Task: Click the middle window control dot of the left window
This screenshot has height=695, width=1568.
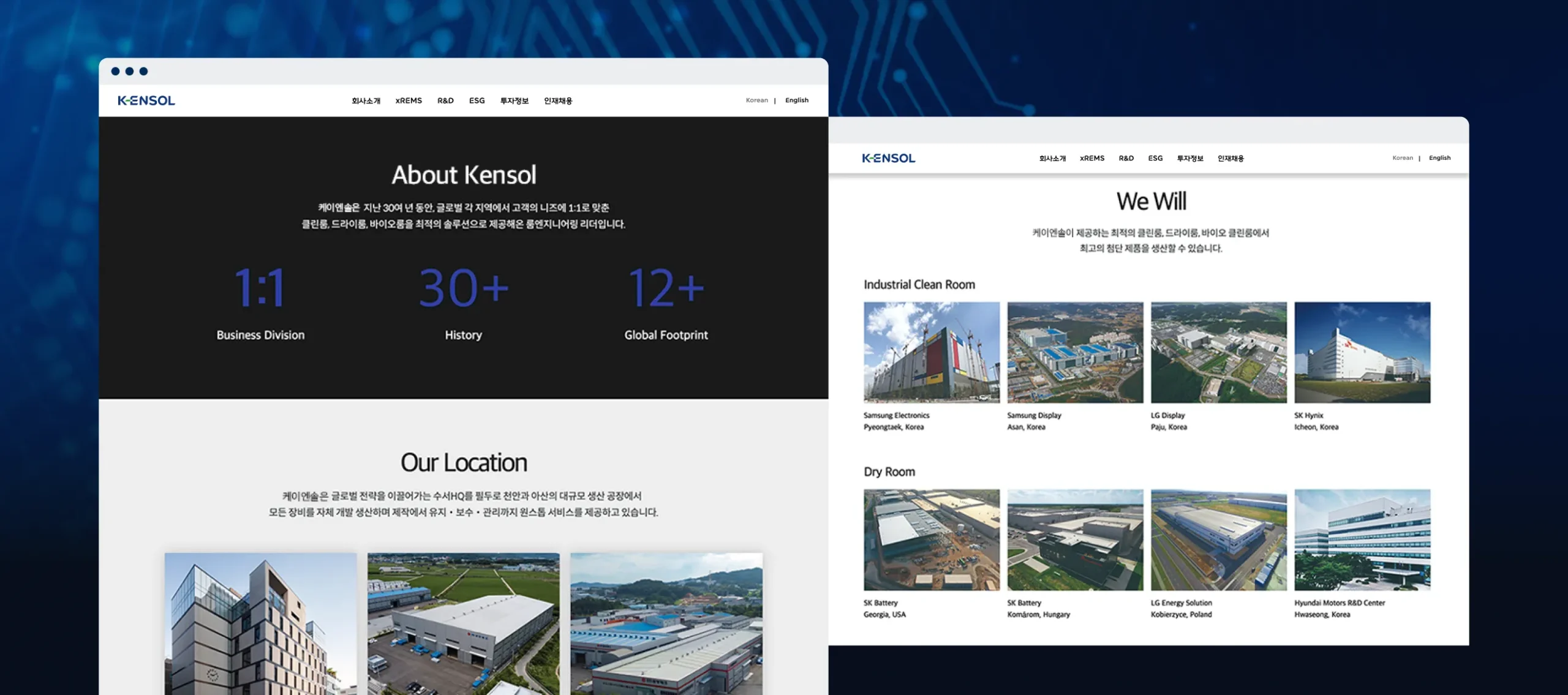Action: click(x=129, y=71)
